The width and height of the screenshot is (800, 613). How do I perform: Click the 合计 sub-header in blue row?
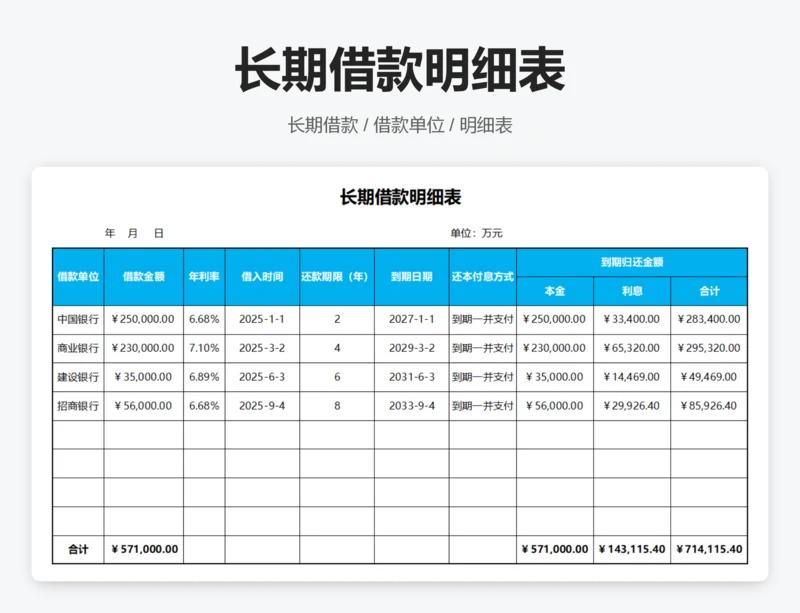pyautogui.click(x=709, y=291)
